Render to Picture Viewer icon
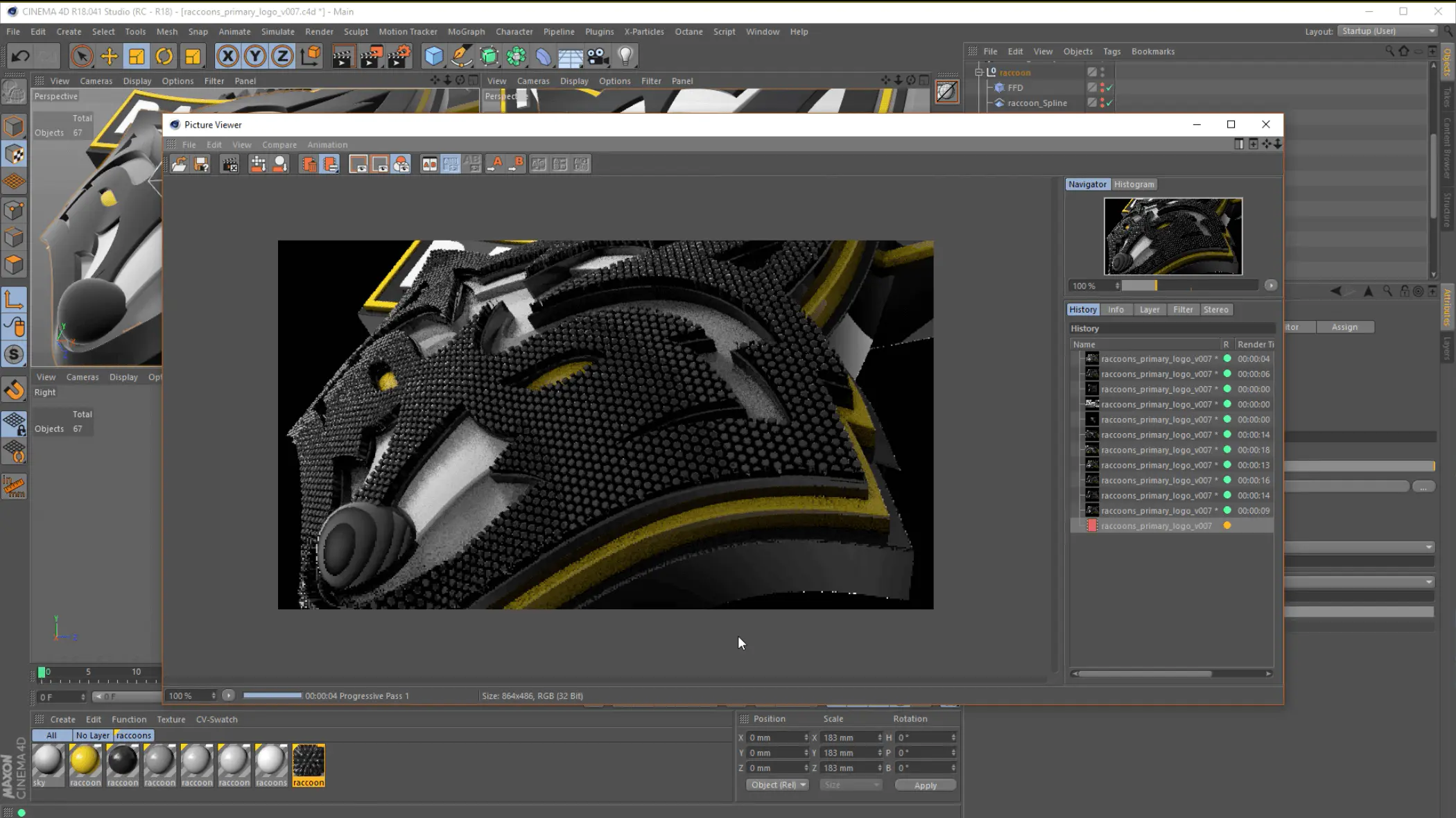The height and width of the screenshot is (818, 1456). (x=371, y=56)
